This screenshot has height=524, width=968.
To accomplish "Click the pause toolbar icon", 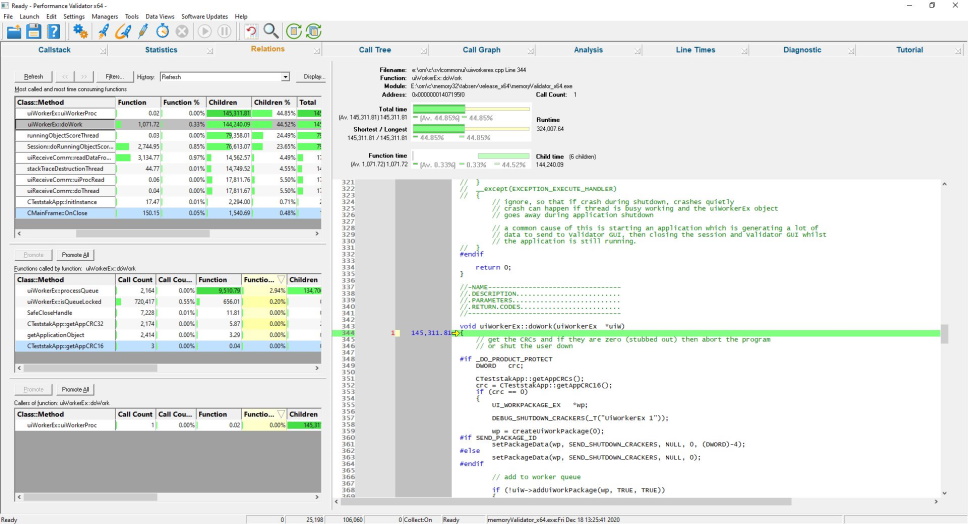I will pos(224,31).
